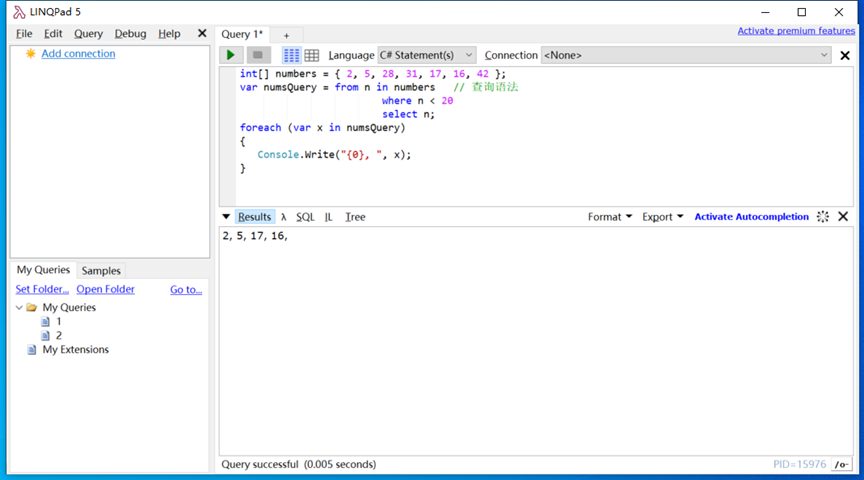
Task: Click the Query successful status text
Action: [299, 465]
